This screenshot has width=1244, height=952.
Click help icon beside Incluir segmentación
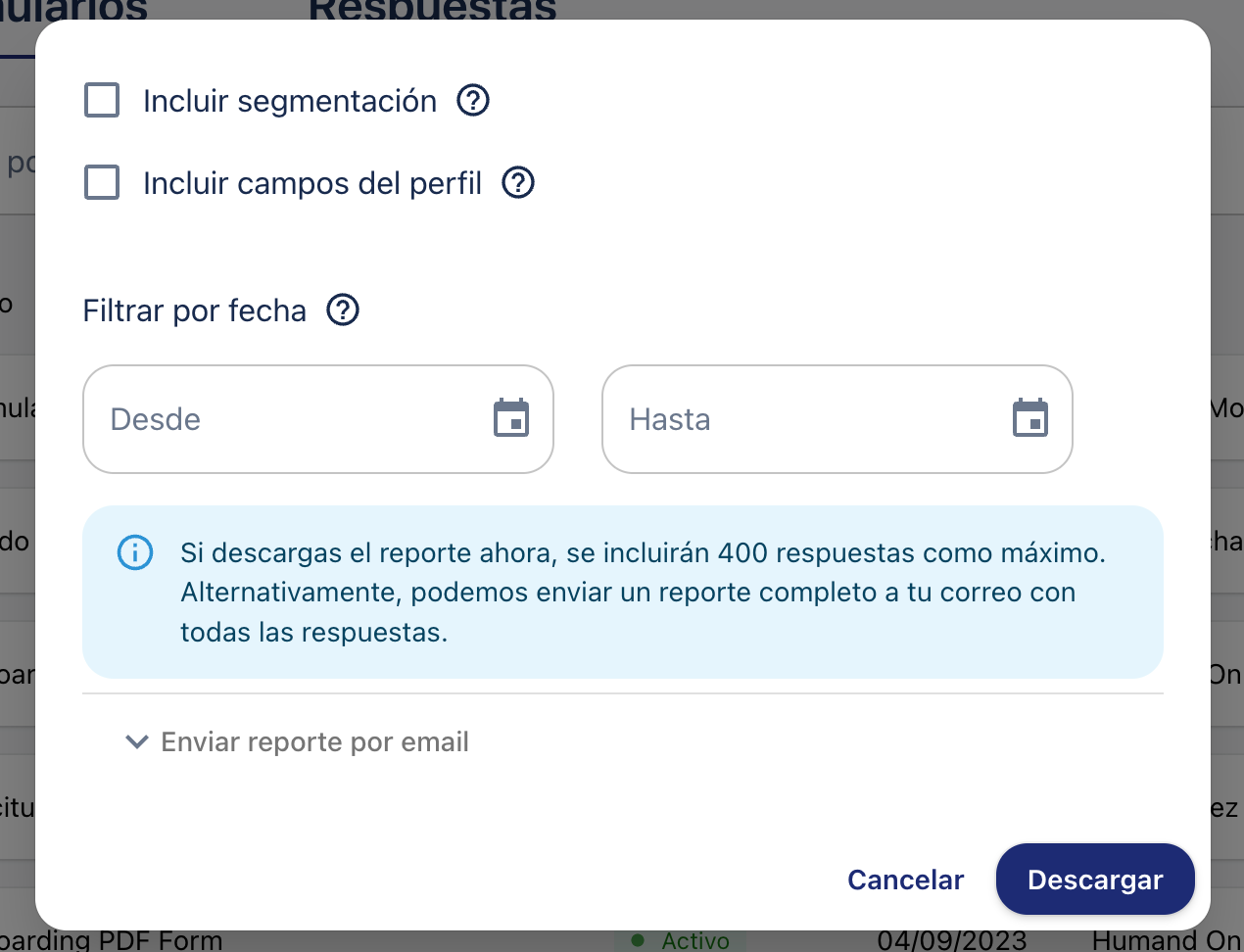click(x=473, y=100)
